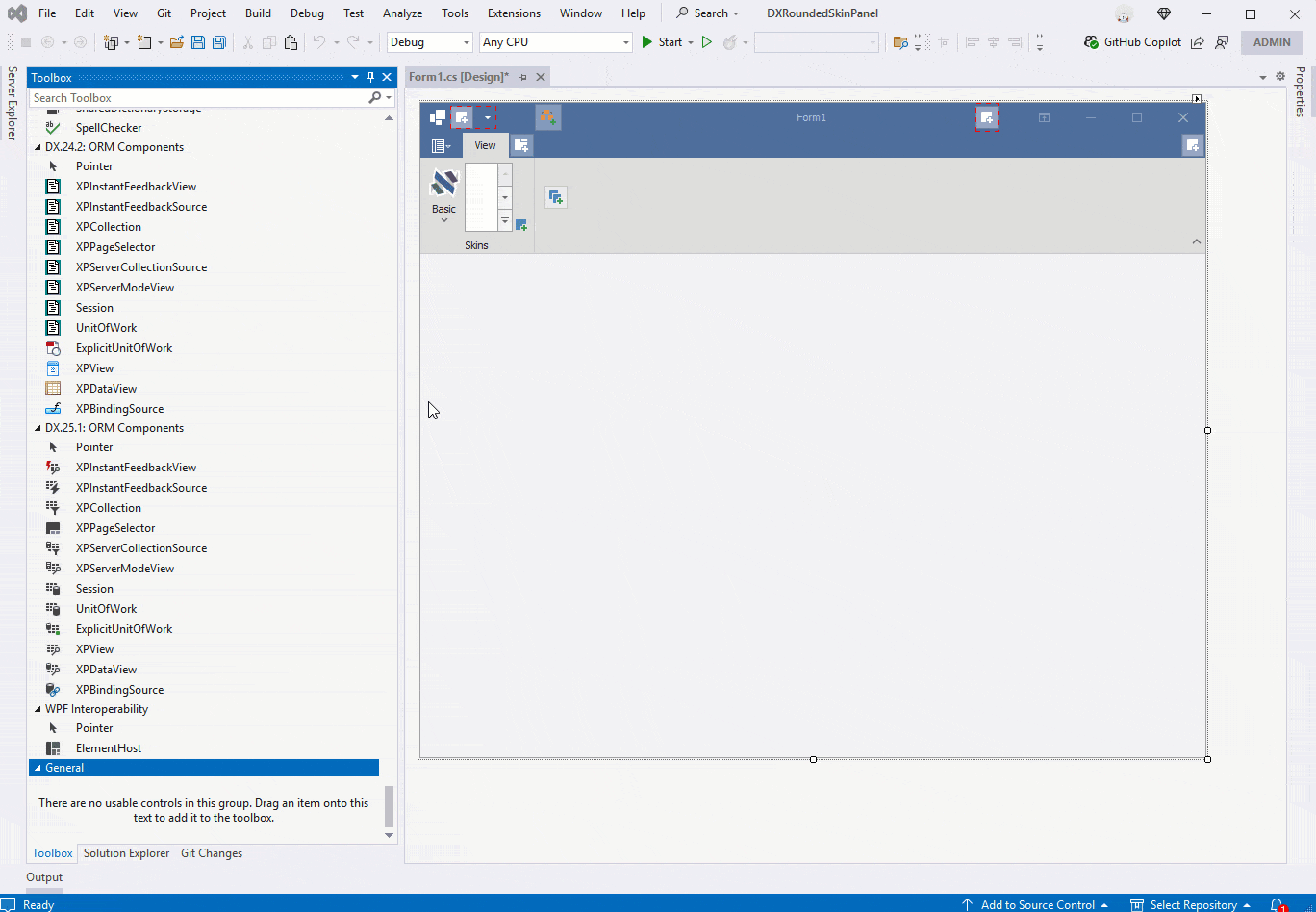Click the Save All toolbar icon
Screen dimensions: 1316x912
tap(218, 41)
